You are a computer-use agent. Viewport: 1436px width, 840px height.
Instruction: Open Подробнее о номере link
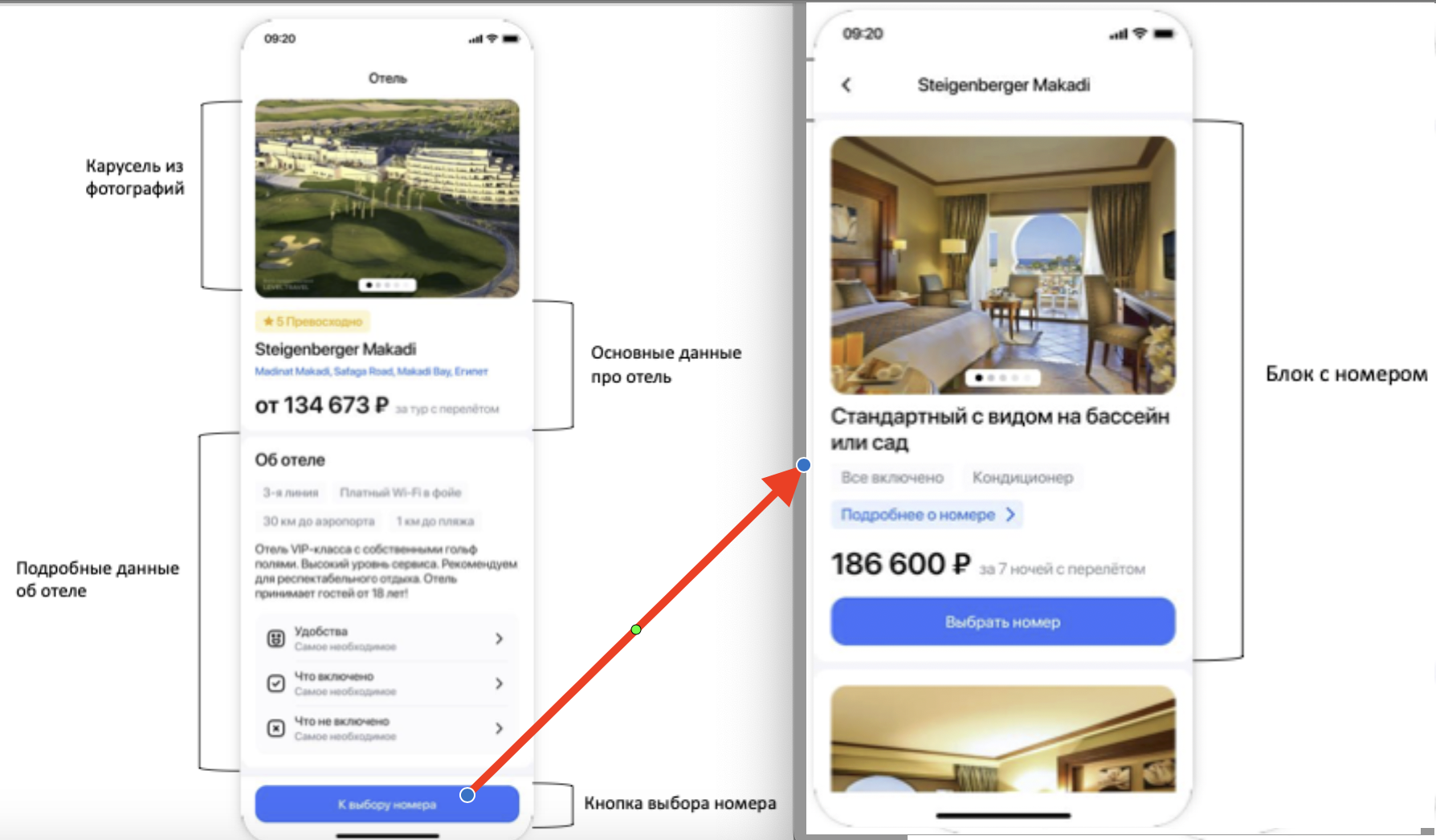[927, 515]
